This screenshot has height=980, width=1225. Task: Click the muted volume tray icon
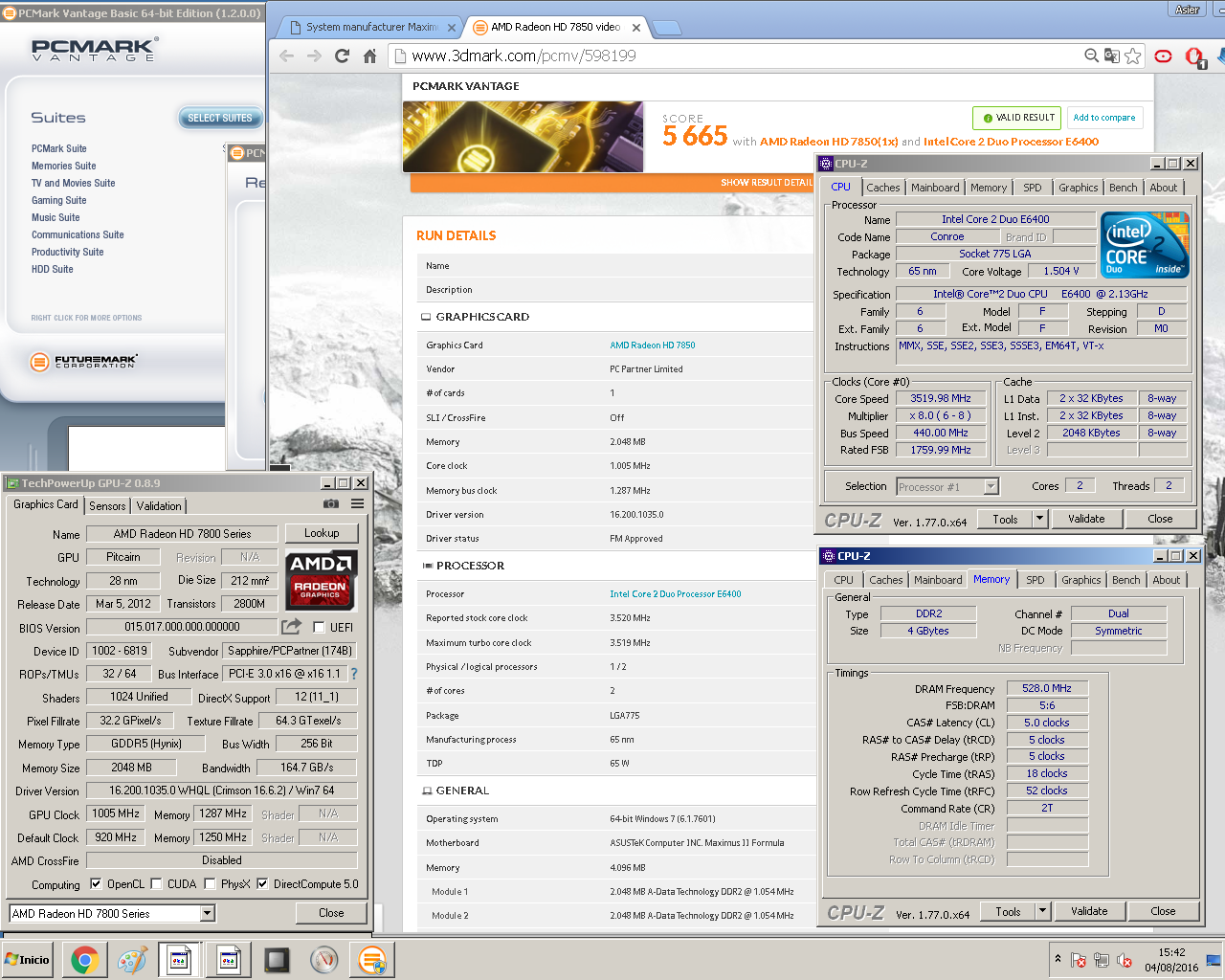(x=1125, y=960)
